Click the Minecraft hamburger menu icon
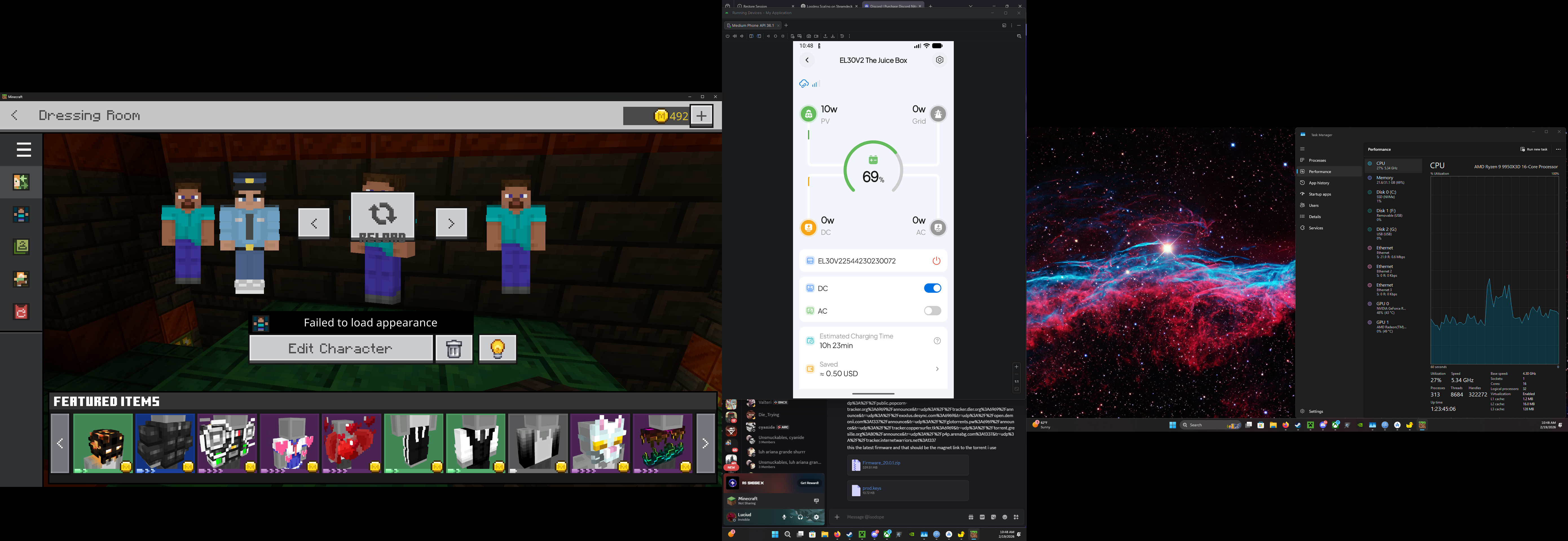Screen dimensions: 1568x541 point(24,150)
